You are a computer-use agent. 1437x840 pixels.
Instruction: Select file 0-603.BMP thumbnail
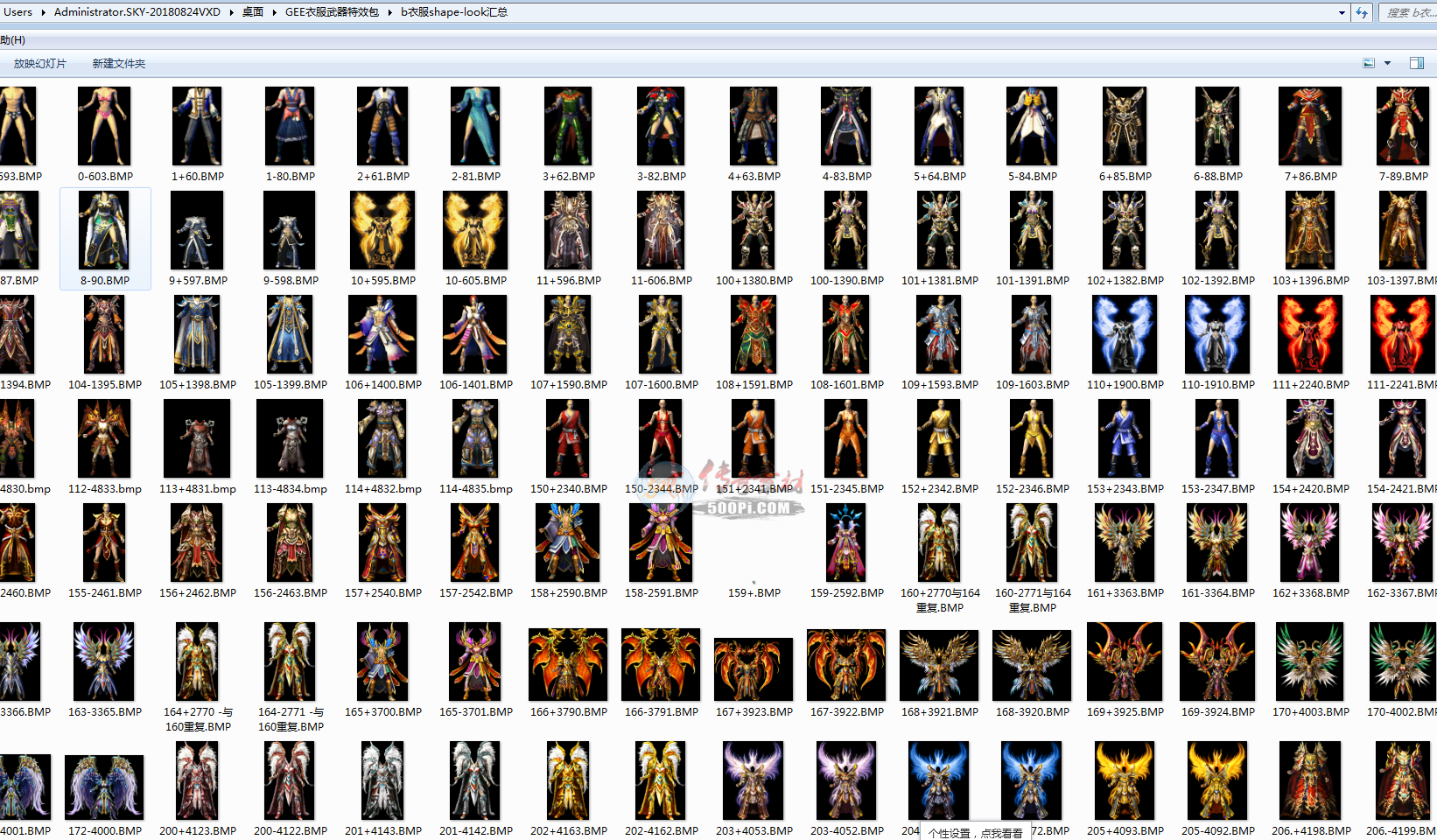(104, 126)
